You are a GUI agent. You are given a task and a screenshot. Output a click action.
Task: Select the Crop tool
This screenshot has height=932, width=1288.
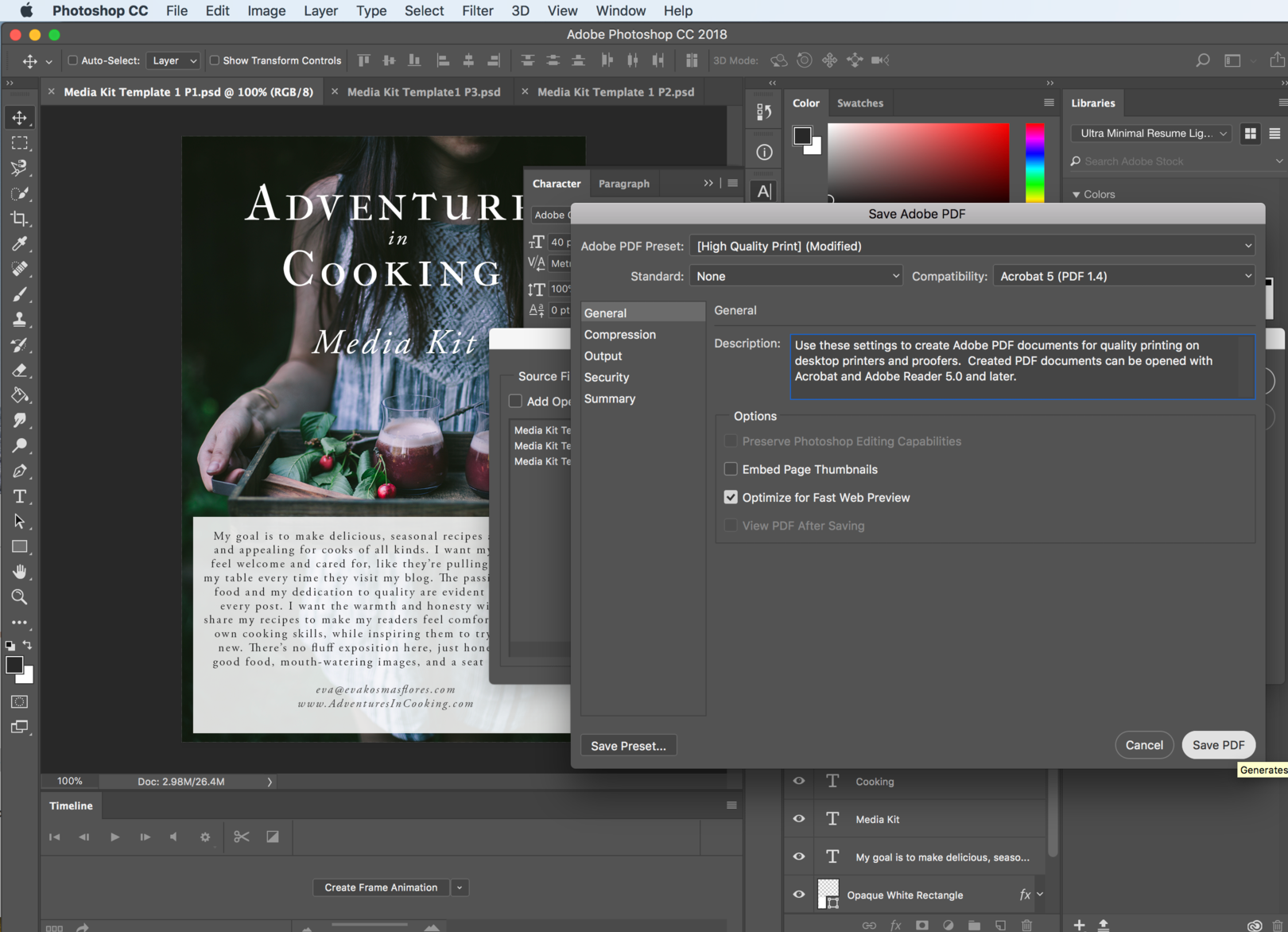click(20, 219)
